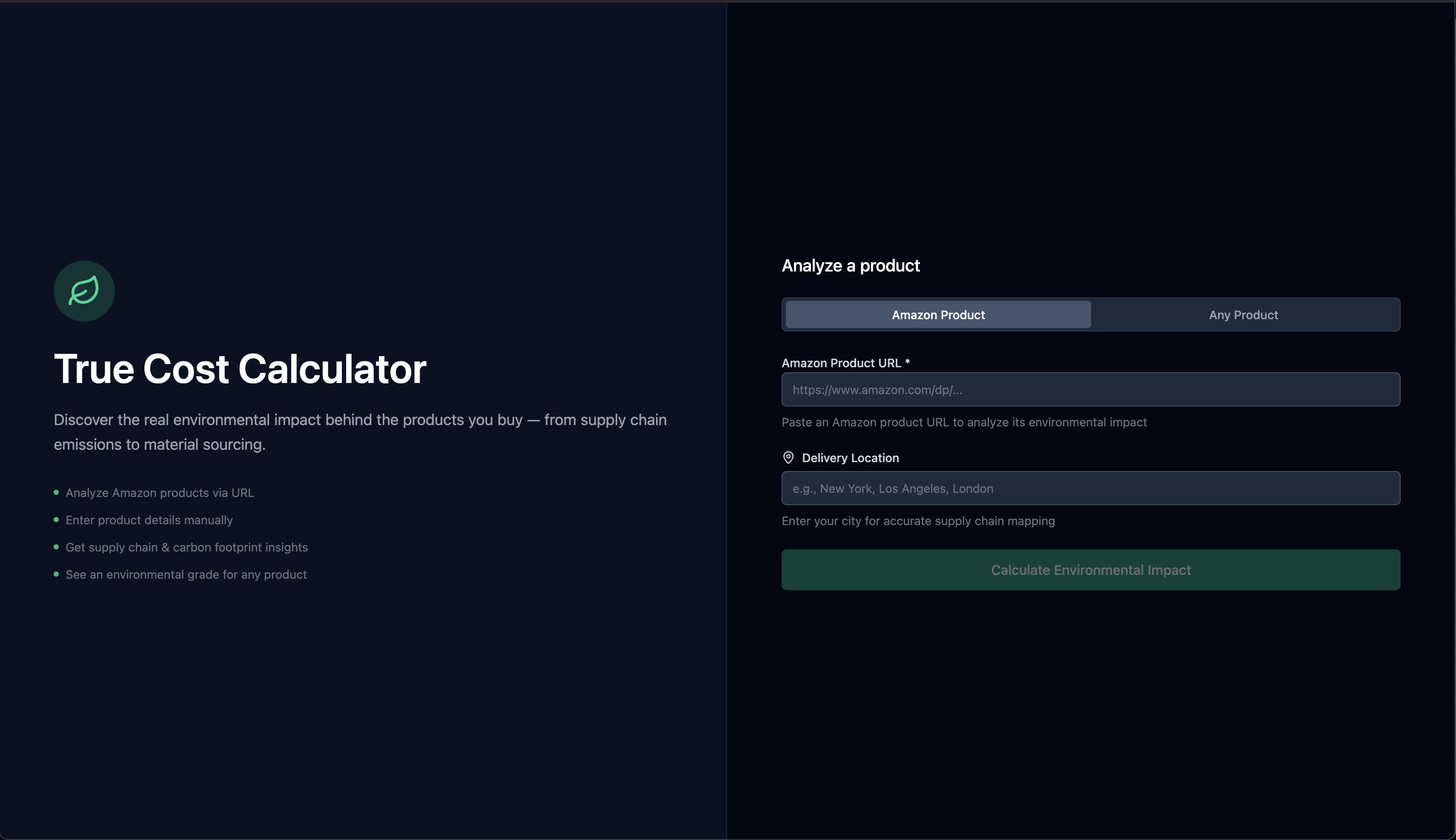
Task: Click the Delivery Location label text
Action: [850, 458]
